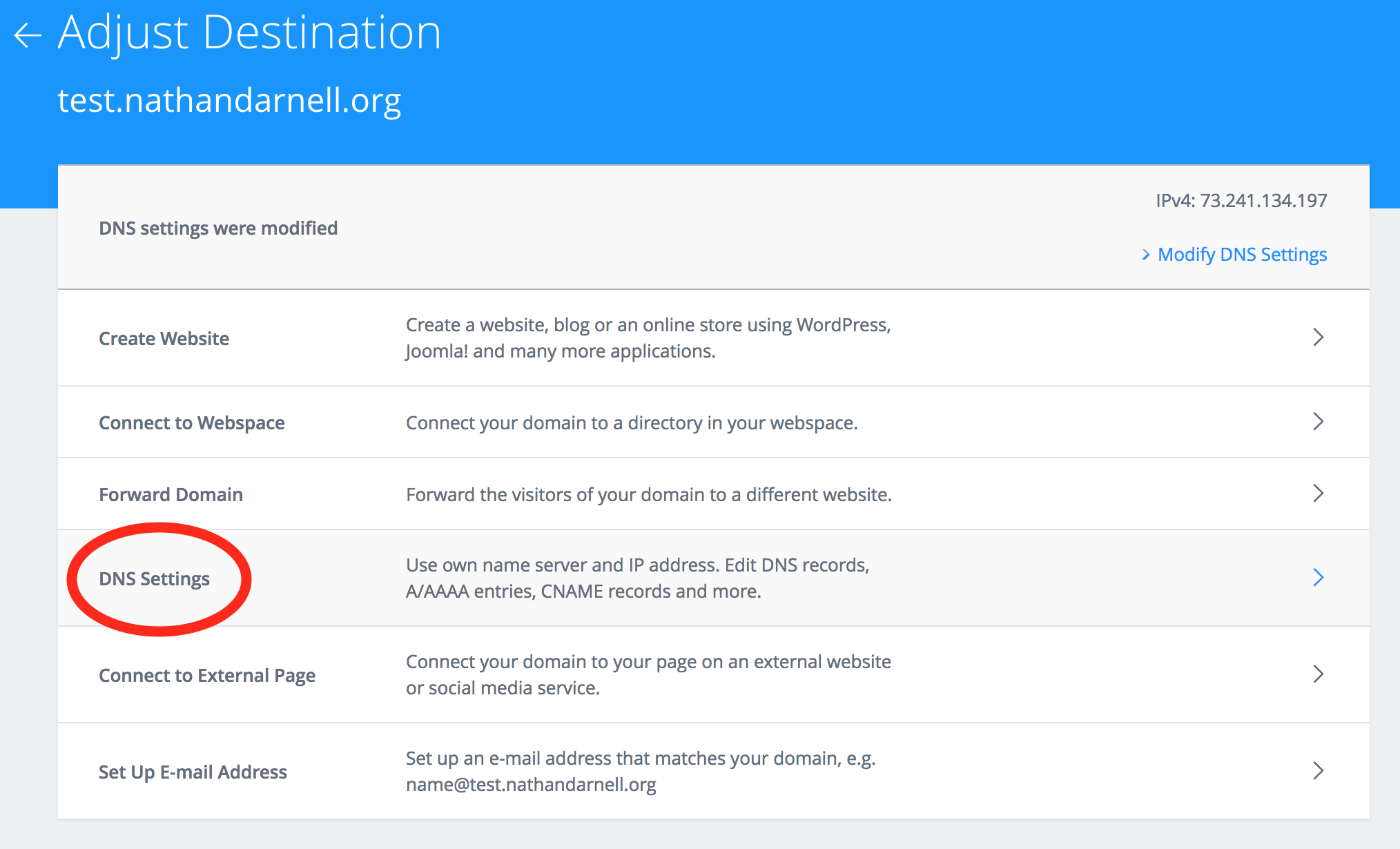Click the chevron on Forward Domain row
The width and height of the screenshot is (1400, 849).
click(x=1317, y=494)
